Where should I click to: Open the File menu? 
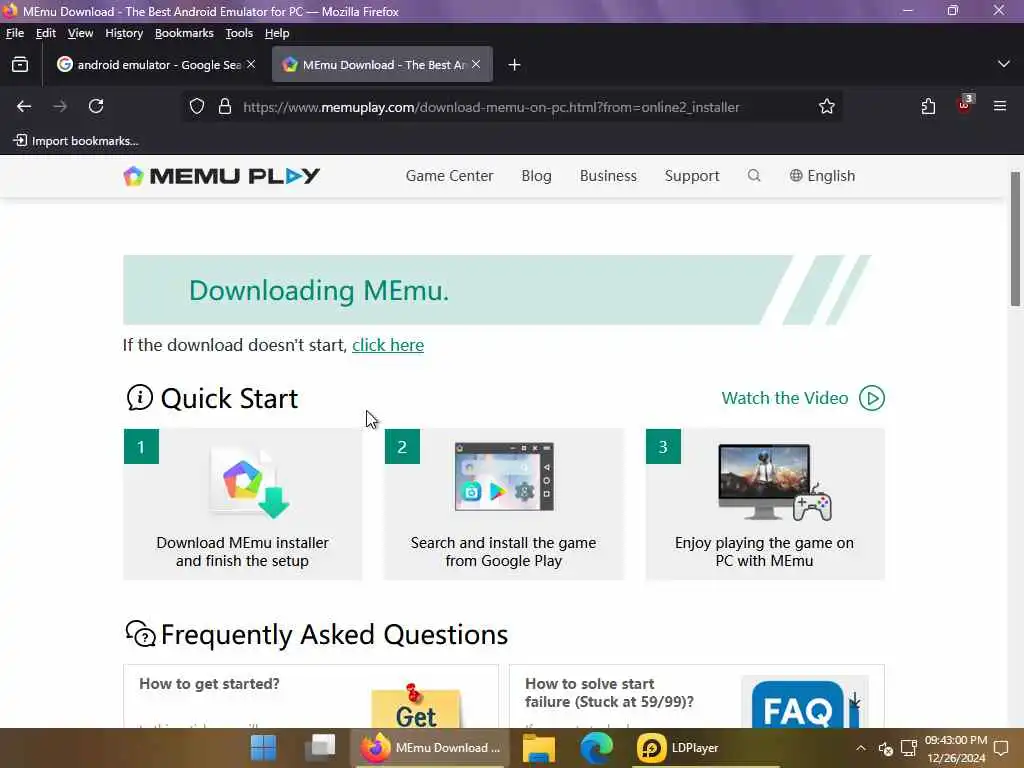14,33
